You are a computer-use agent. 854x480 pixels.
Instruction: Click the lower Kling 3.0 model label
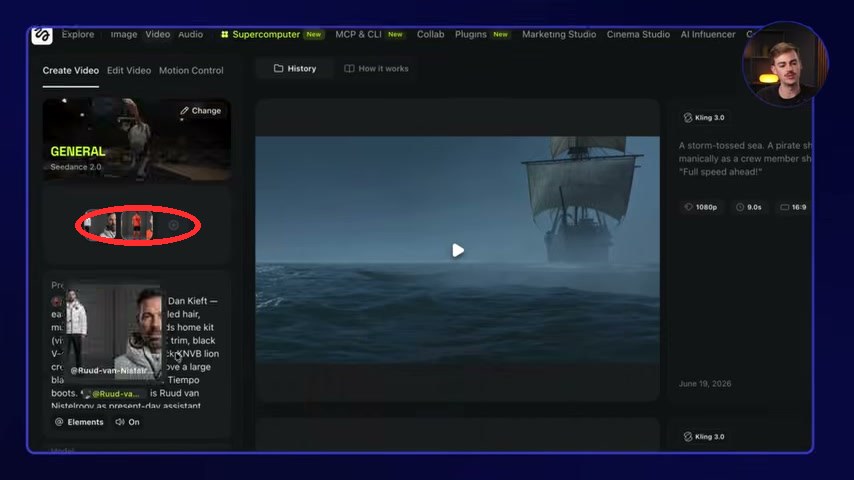[703, 437]
